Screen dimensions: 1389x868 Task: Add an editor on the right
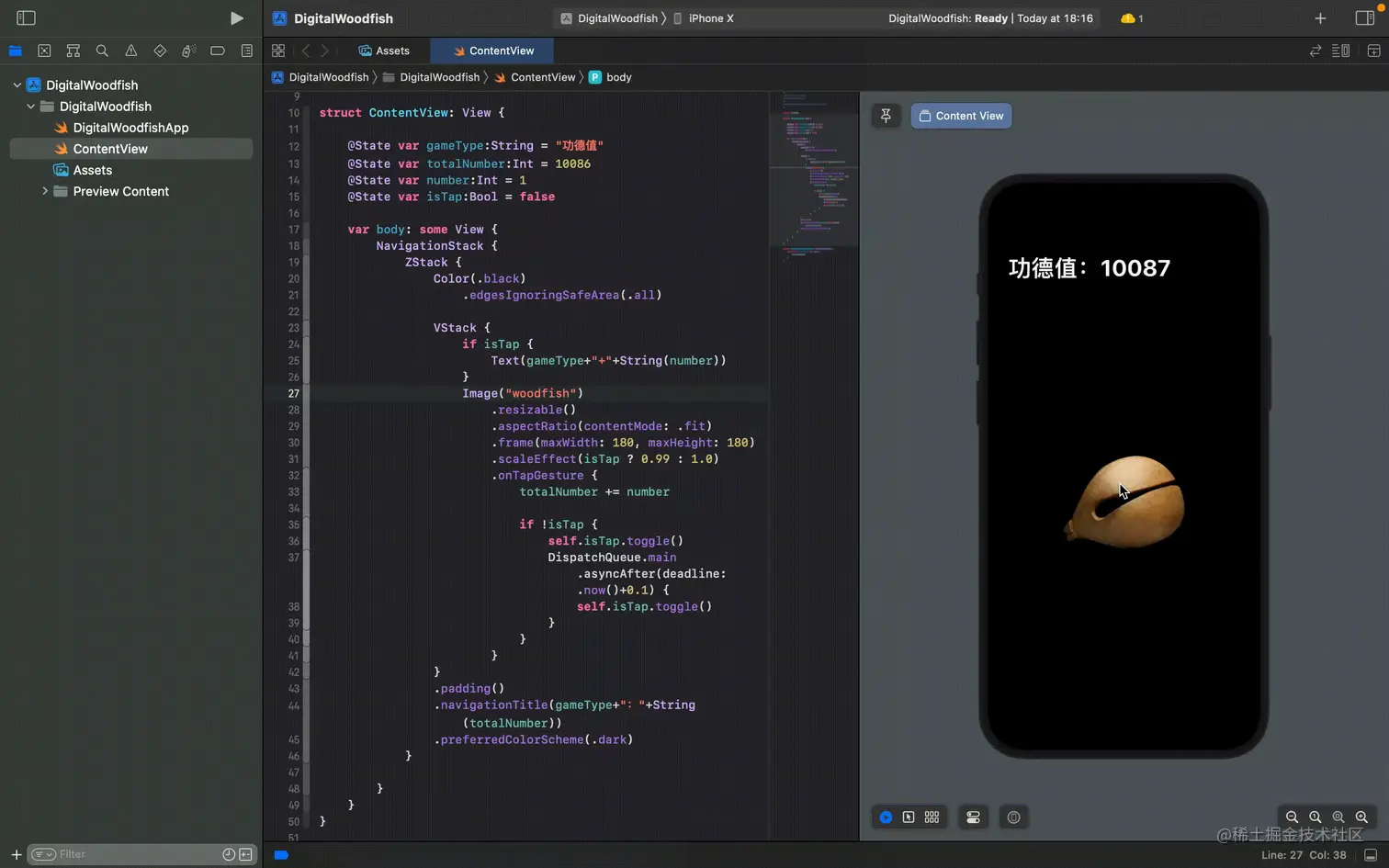click(x=1373, y=51)
